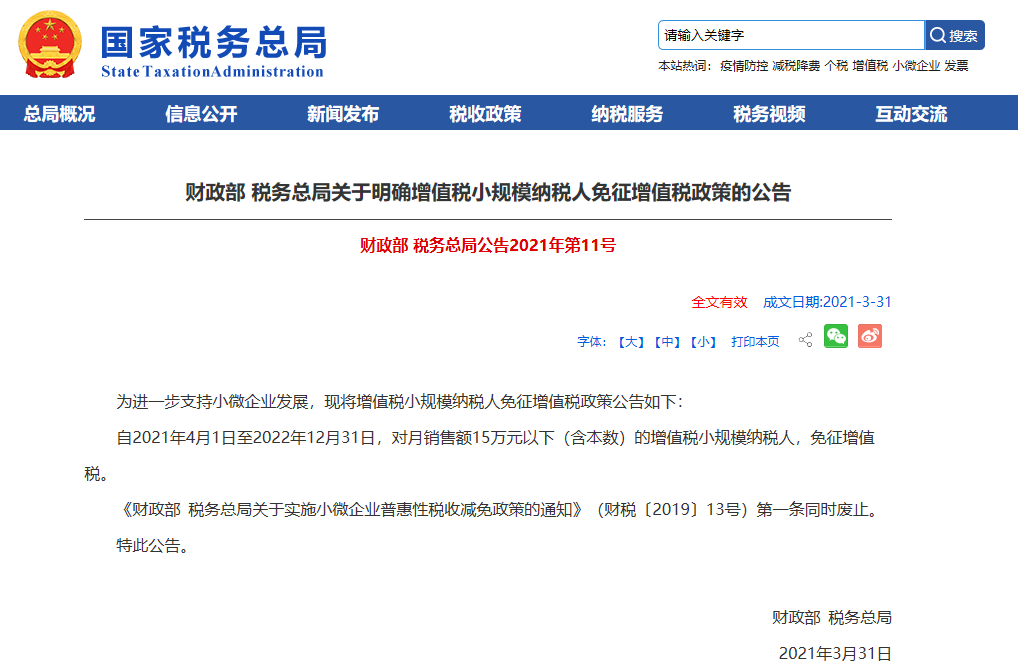1018x670 pixels.
Task: Share article via WeChat icon
Action: tap(835, 337)
